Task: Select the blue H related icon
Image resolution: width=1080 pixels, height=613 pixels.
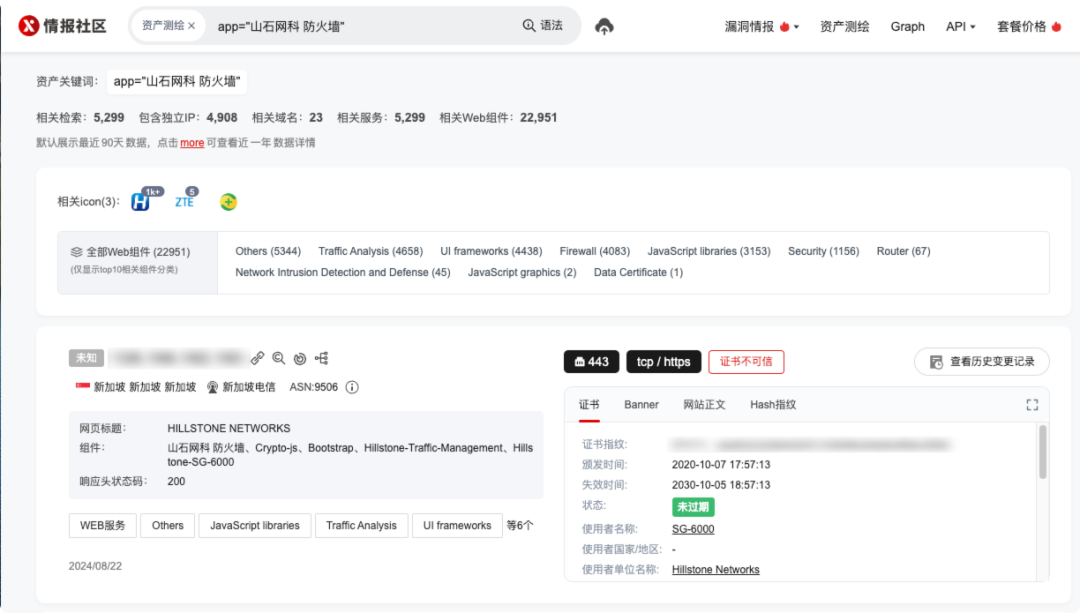Action: tap(141, 202)
